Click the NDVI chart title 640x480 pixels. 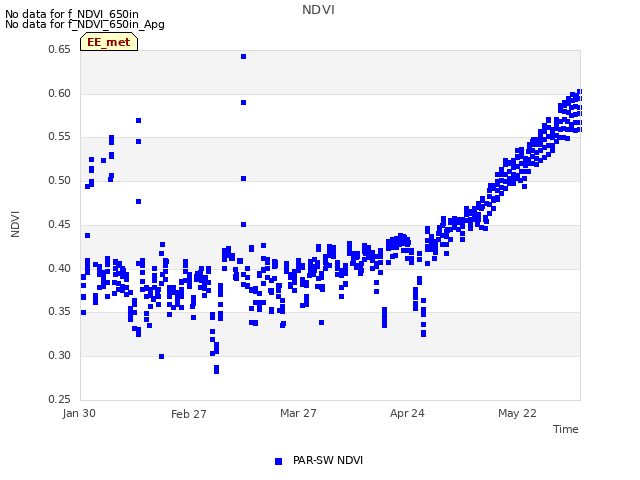(x=318, y=10)
